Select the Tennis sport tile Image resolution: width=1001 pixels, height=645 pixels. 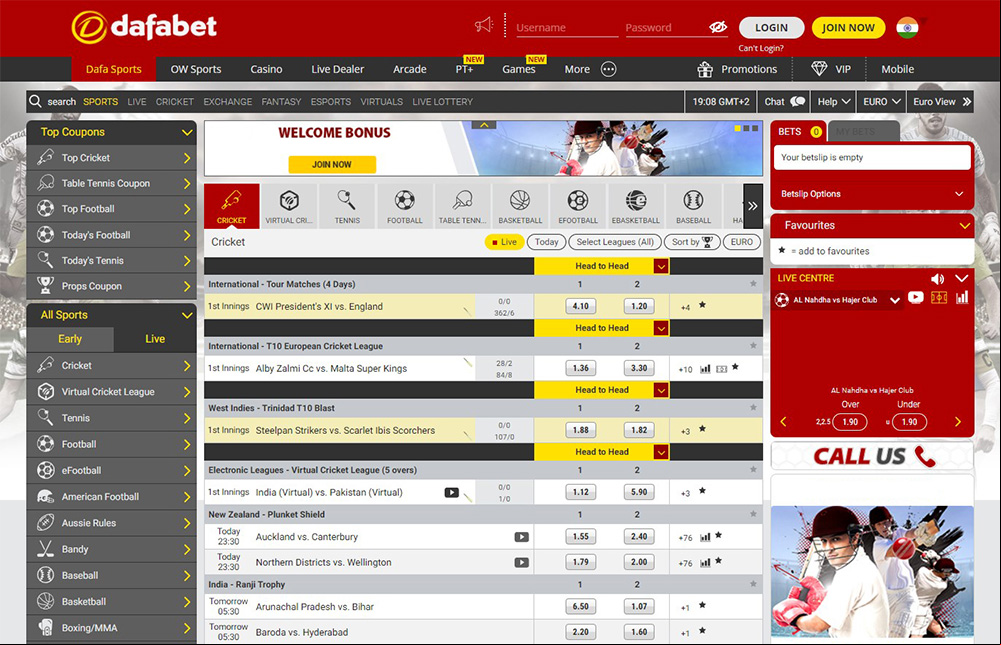point(347,206)
